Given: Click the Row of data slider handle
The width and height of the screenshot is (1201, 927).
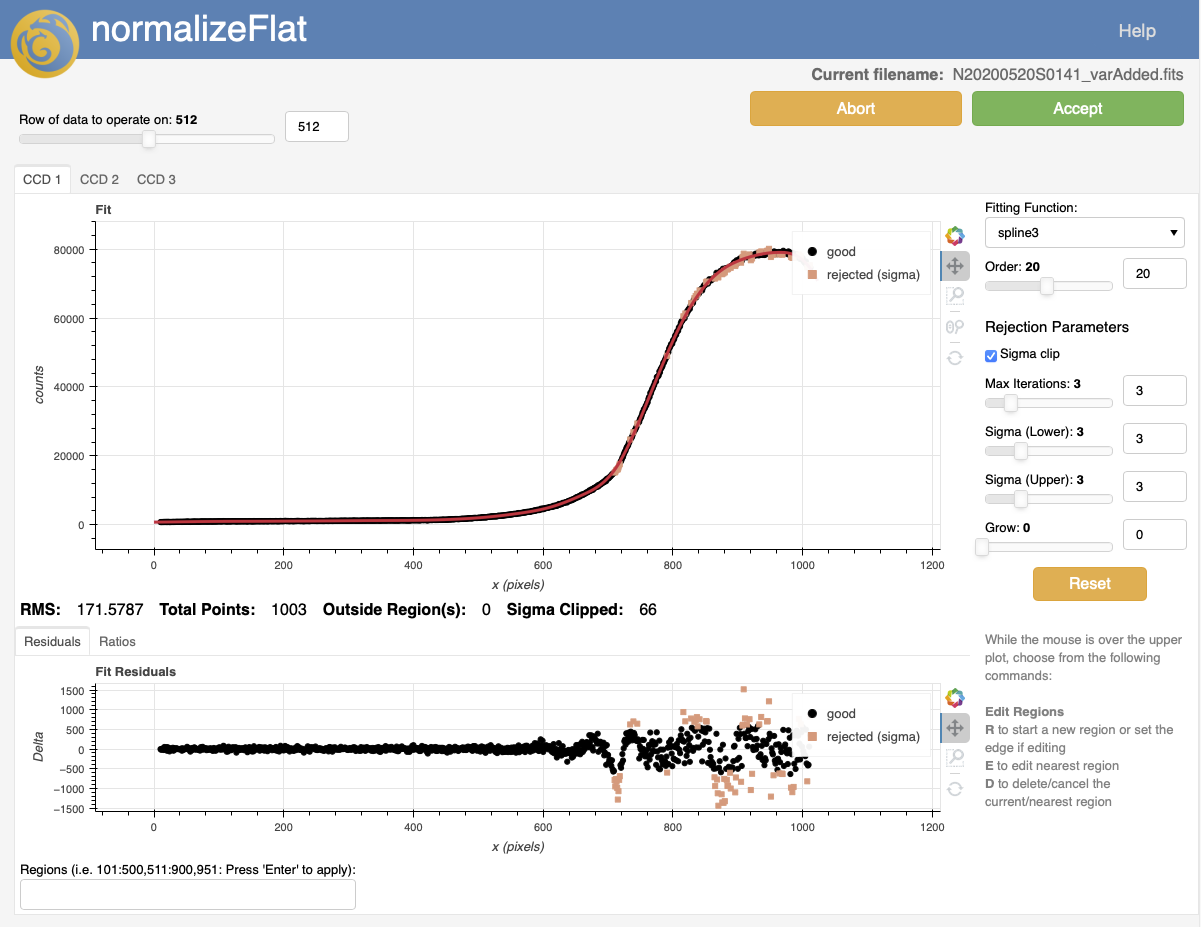Looking at the screenshot, I should click(x=148, y=139).
